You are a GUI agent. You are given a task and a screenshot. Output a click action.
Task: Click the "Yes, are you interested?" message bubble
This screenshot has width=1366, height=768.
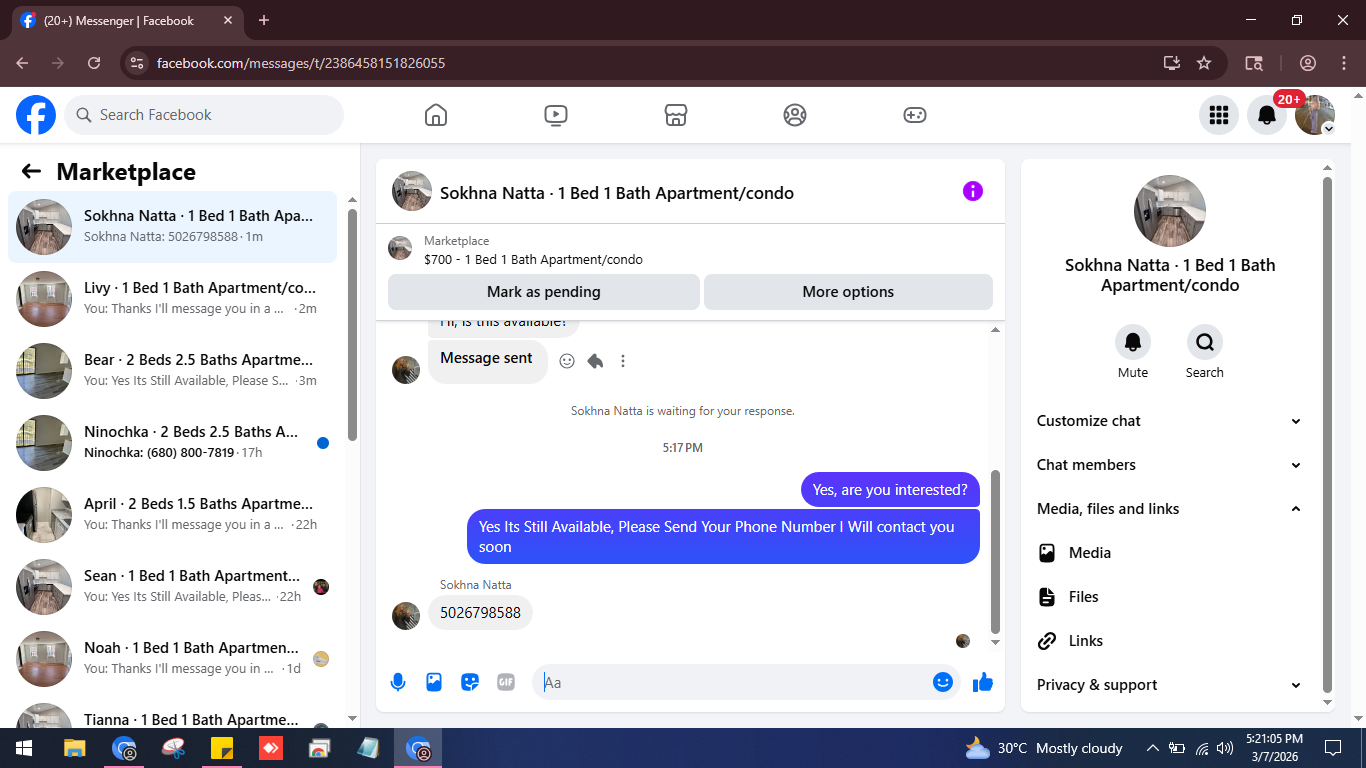coord(890,490)
